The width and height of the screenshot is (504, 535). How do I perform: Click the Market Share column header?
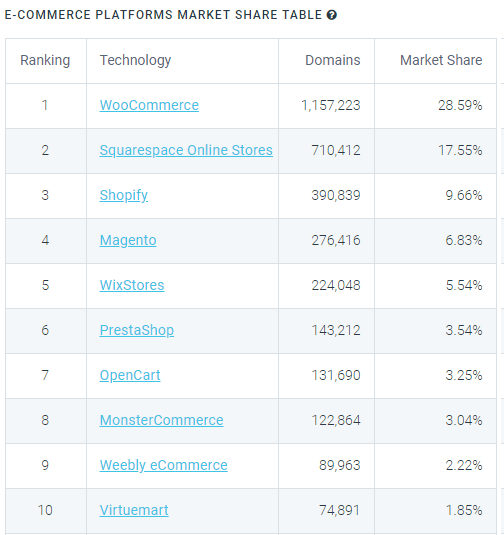pyautogui.click(x=441, y=60)
